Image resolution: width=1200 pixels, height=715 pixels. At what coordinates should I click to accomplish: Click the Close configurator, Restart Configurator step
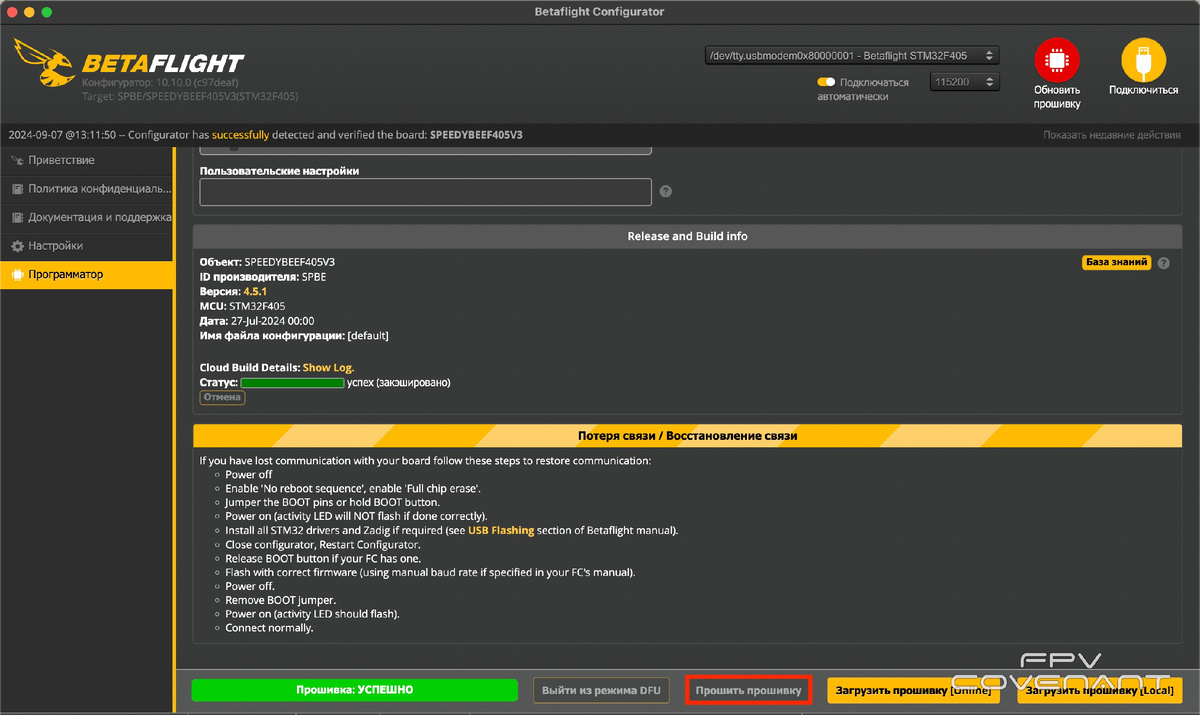(x=325, y=544)
